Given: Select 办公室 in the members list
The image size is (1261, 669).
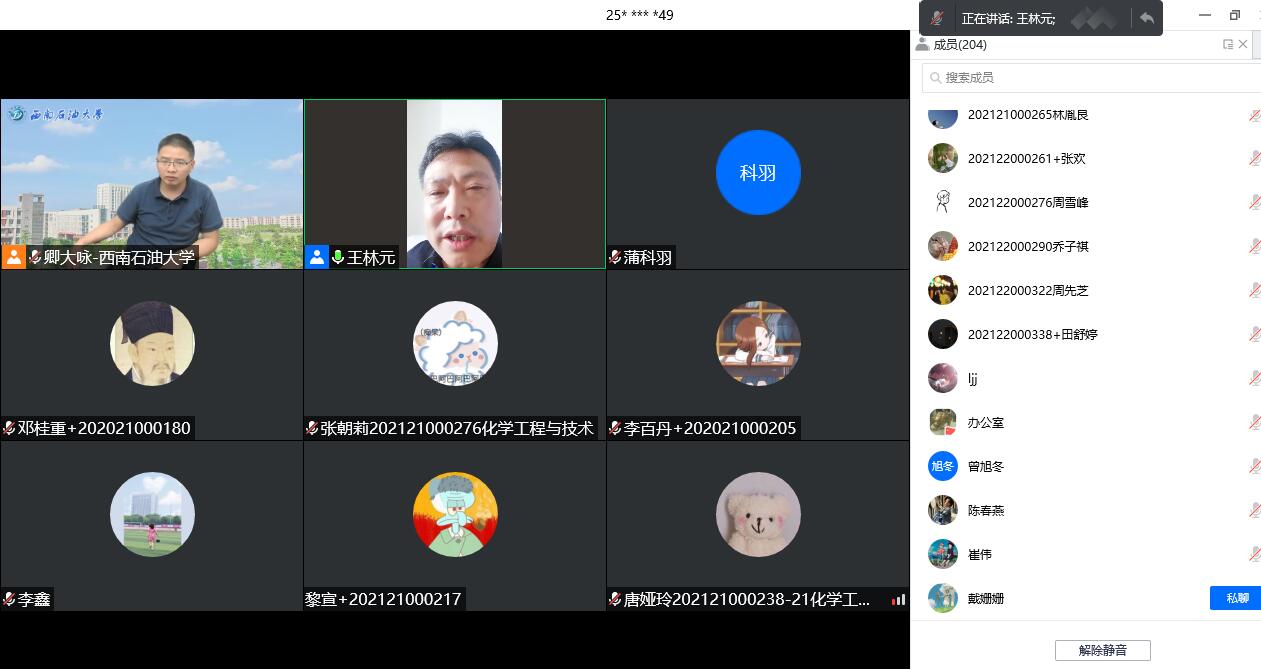Looking at the screenshot, I should point(985,422).
